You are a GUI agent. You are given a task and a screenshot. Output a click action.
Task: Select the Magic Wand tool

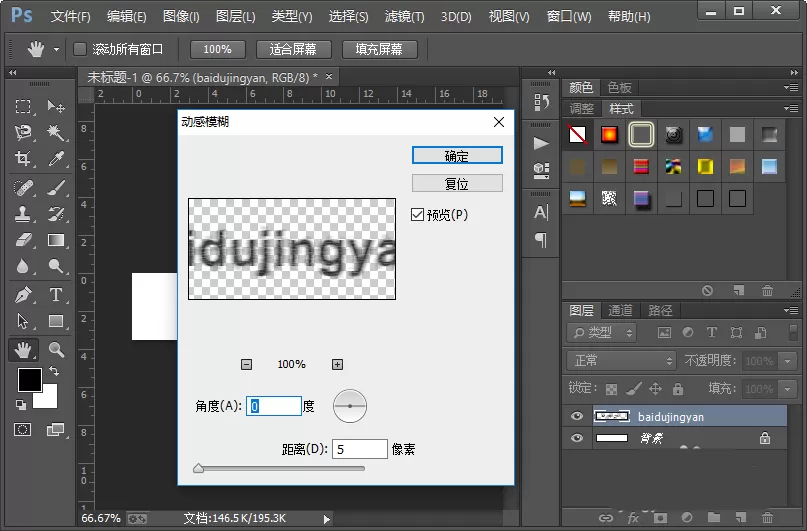pos(56,133)
